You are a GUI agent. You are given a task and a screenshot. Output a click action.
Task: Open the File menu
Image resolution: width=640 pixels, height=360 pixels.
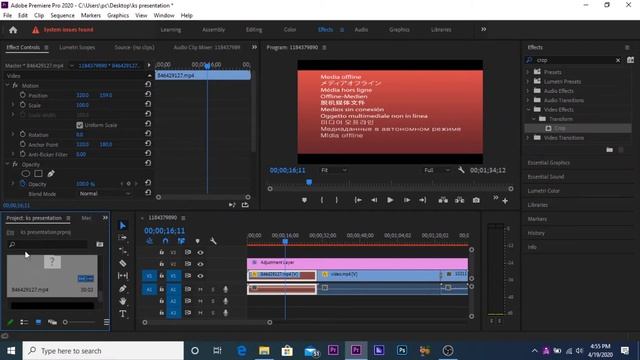coord(7,15)
